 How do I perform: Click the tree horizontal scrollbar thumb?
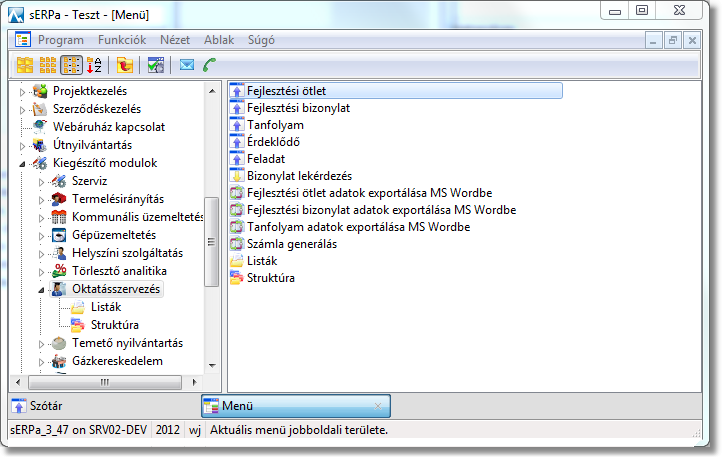click(x=105, y=382)
